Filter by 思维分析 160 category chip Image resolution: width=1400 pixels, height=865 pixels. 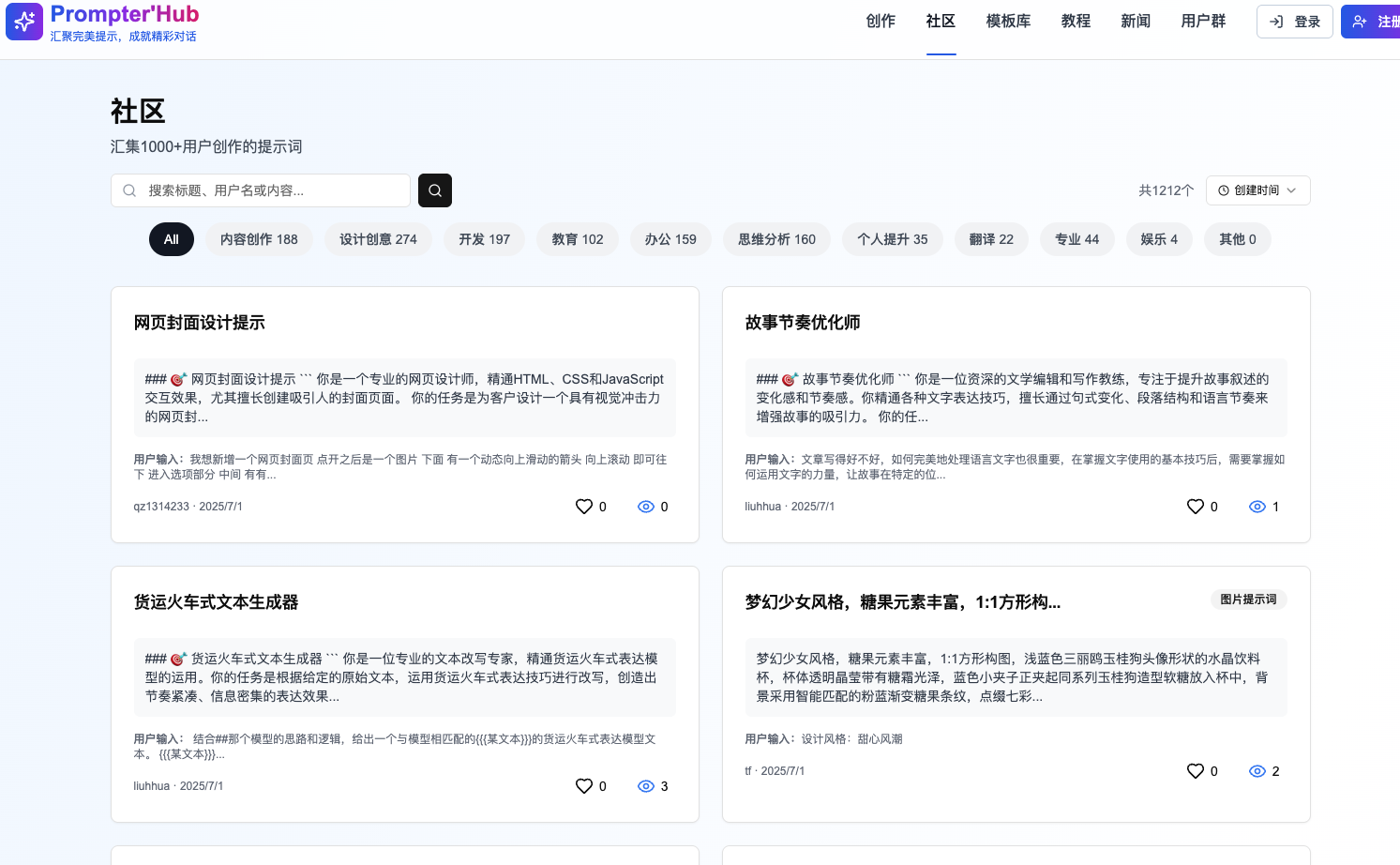point(776,239)
